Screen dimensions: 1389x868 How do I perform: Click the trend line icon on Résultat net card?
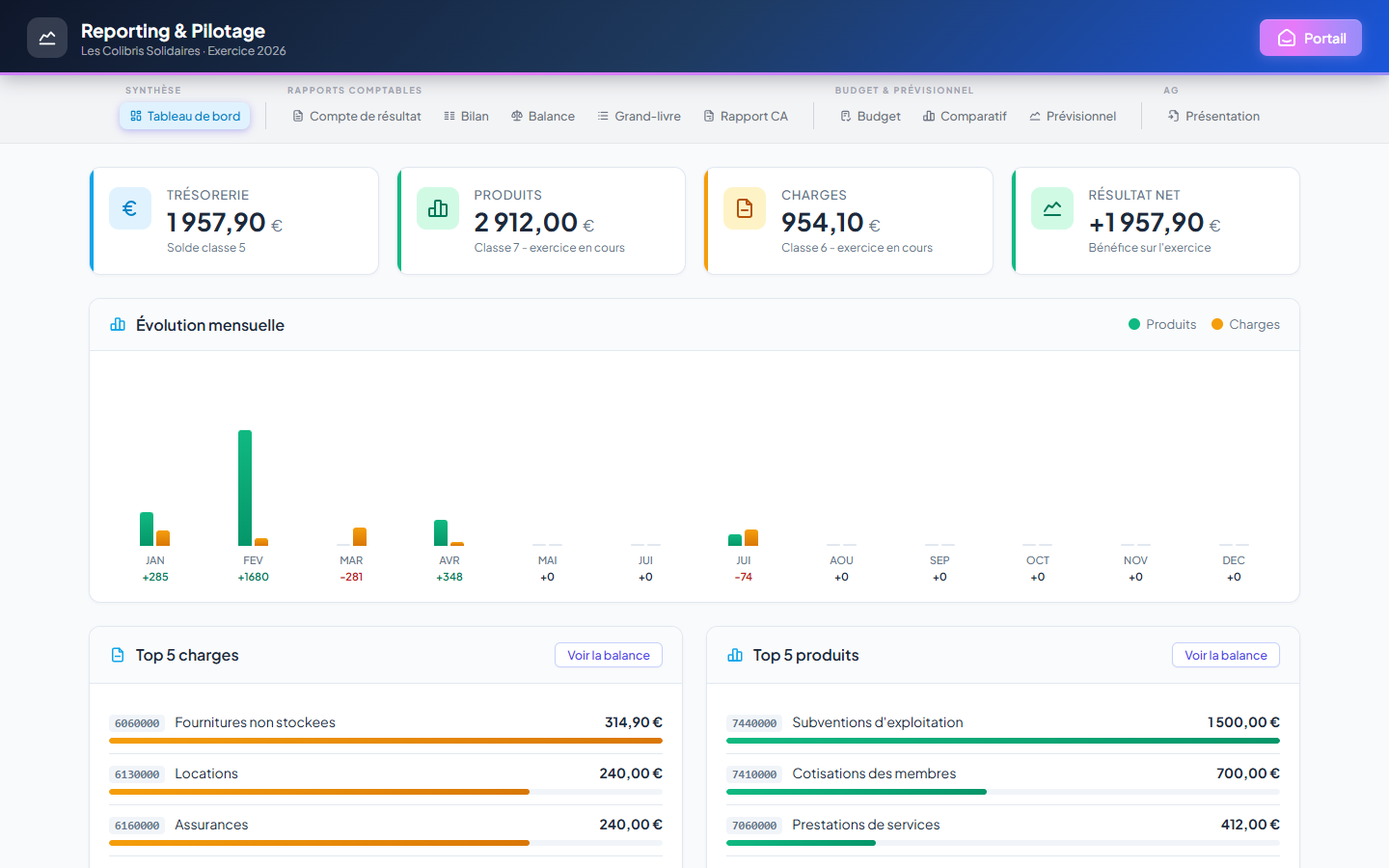click(x=1052, y=208)
